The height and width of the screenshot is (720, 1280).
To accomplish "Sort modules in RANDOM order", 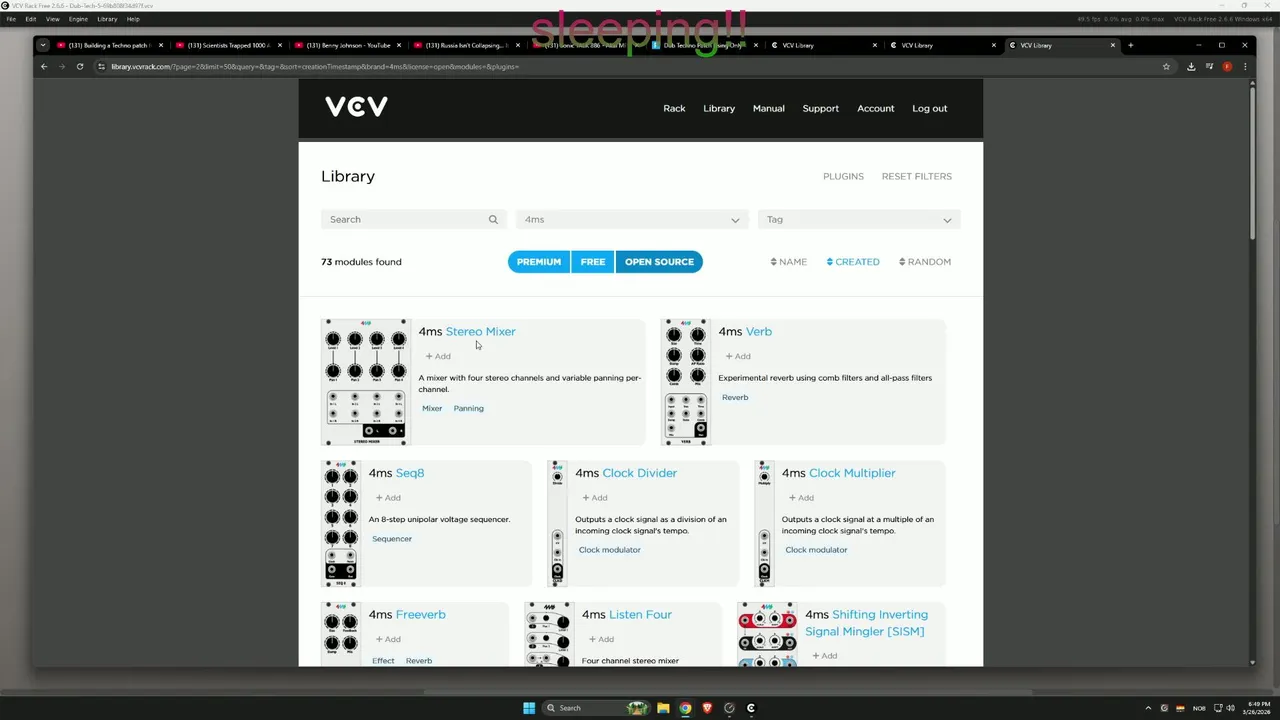I will coord(925,262).
